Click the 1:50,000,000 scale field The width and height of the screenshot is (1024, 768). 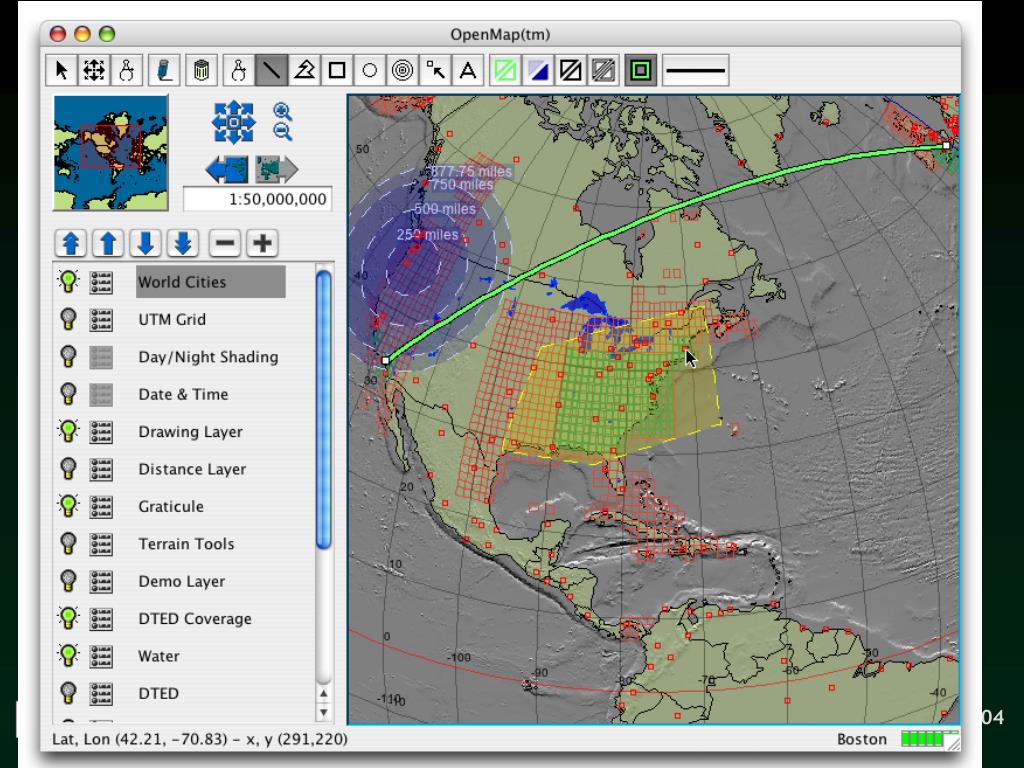coord(257,199)
